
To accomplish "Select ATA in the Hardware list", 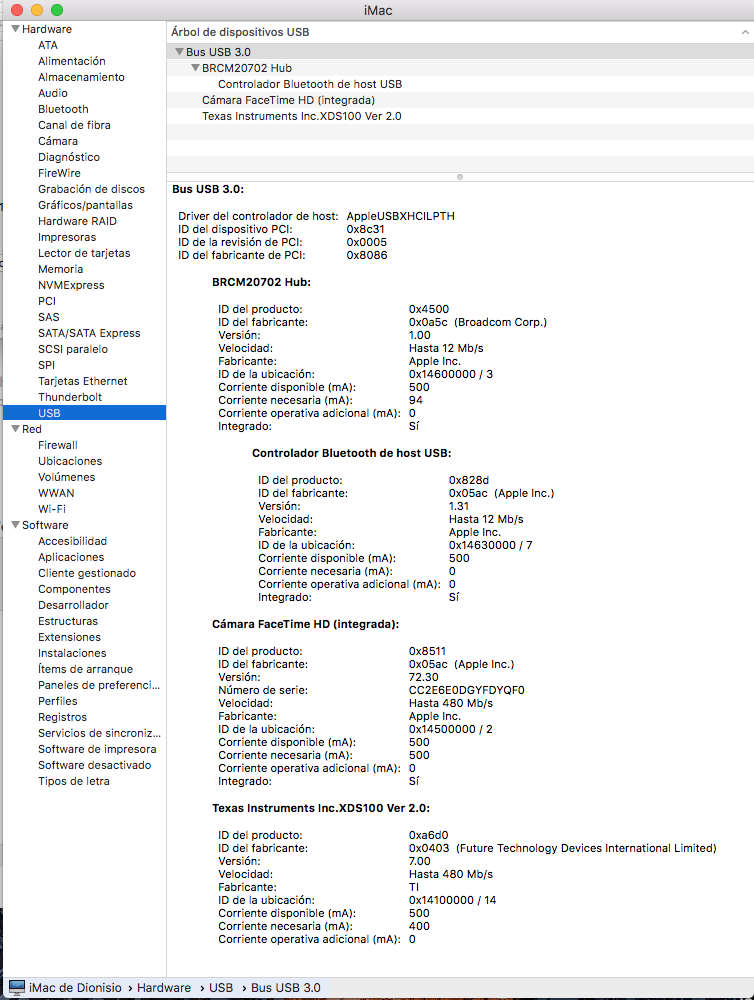I will tap(48, 45).
